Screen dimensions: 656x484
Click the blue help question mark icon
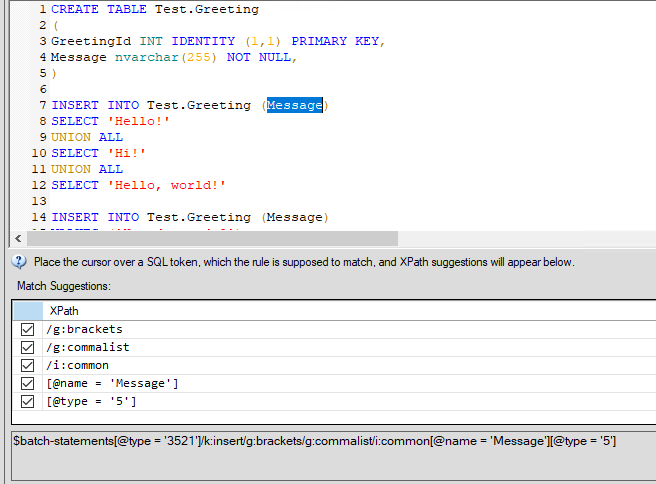tap(19, 262)
